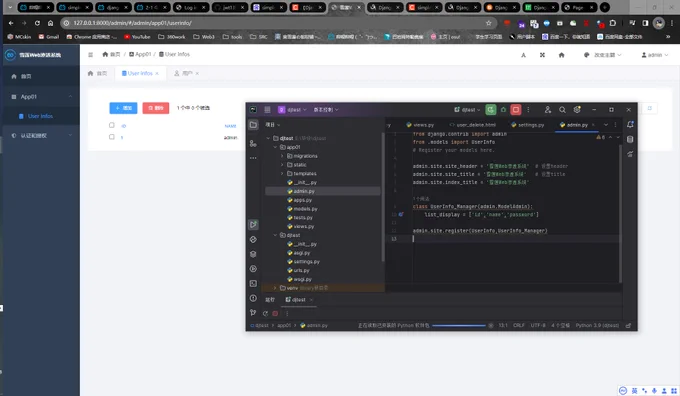Click the more tool windows ellipsis in PyCharm

(x=253, y=158)
